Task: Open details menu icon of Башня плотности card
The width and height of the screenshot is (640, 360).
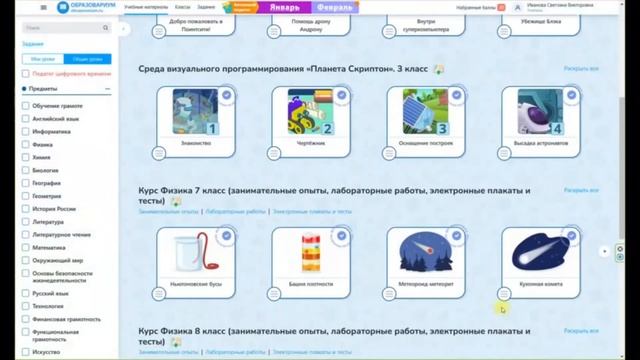Action: point(274,294)
